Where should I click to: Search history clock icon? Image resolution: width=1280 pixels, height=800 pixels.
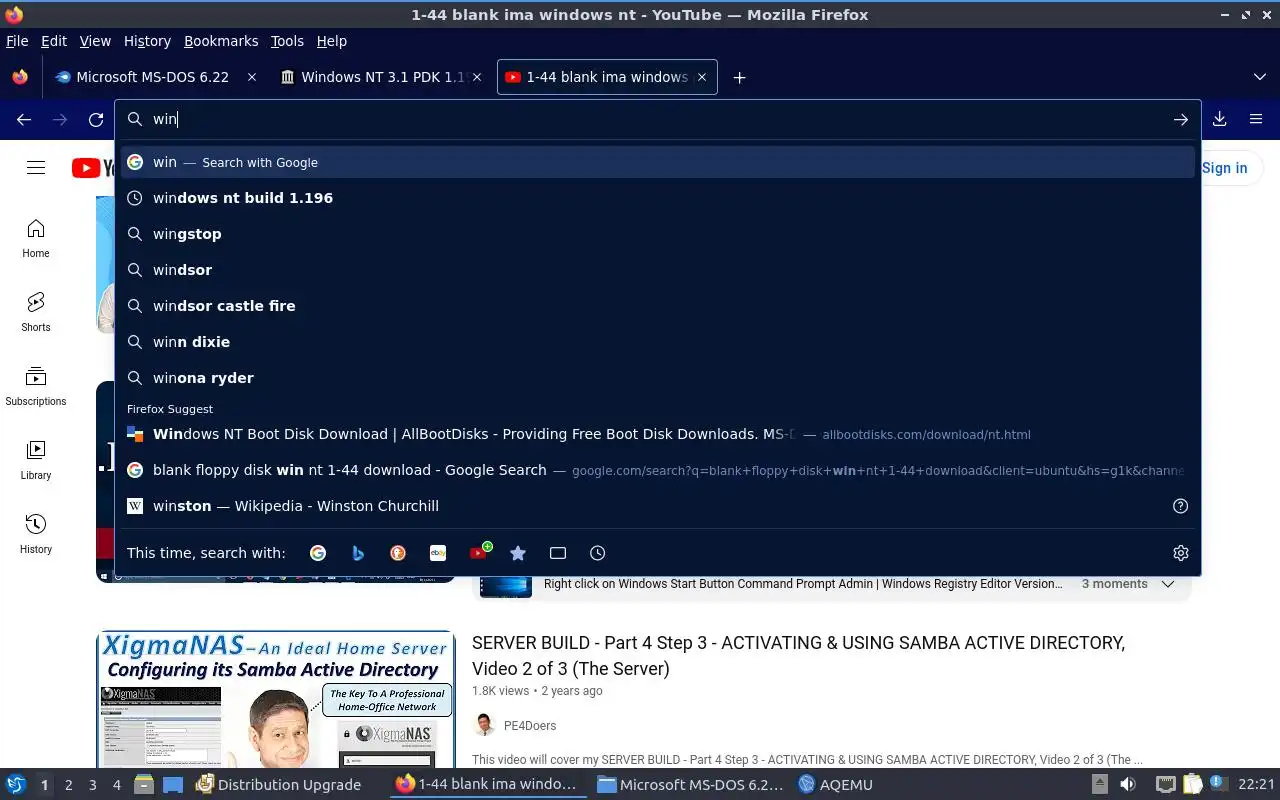(x=598, y=553)
